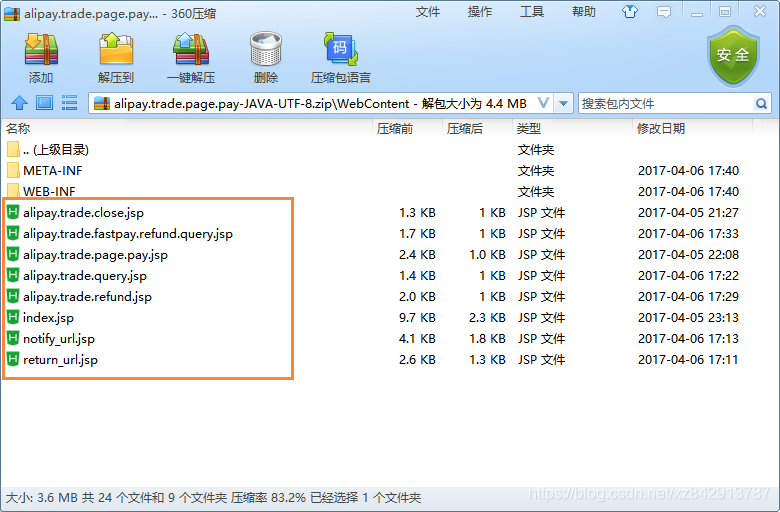Click the 压缩包语言 archive language icon
This screenshot has height=512, width=780.
(x=341, y=49)
